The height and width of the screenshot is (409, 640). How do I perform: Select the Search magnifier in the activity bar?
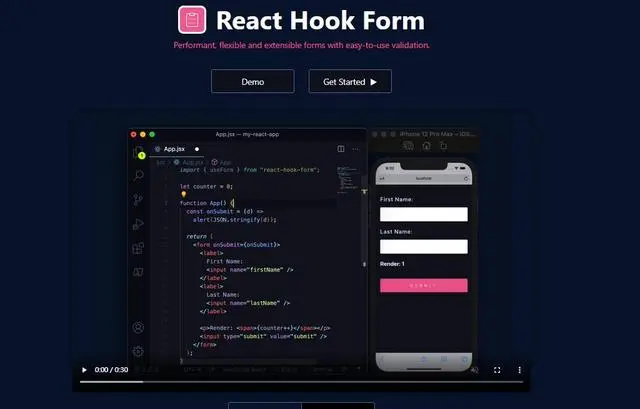click(x=138, y=175)
